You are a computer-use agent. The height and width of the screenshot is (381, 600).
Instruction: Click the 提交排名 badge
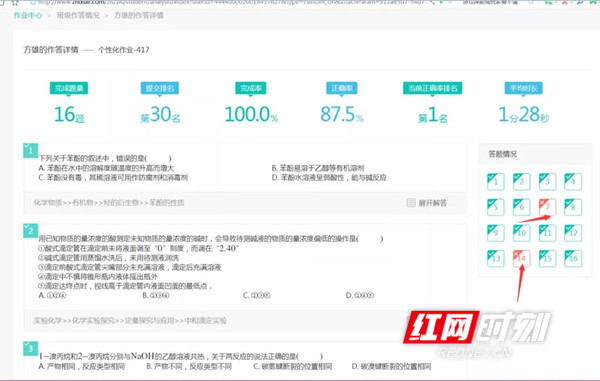coord(160,88)
